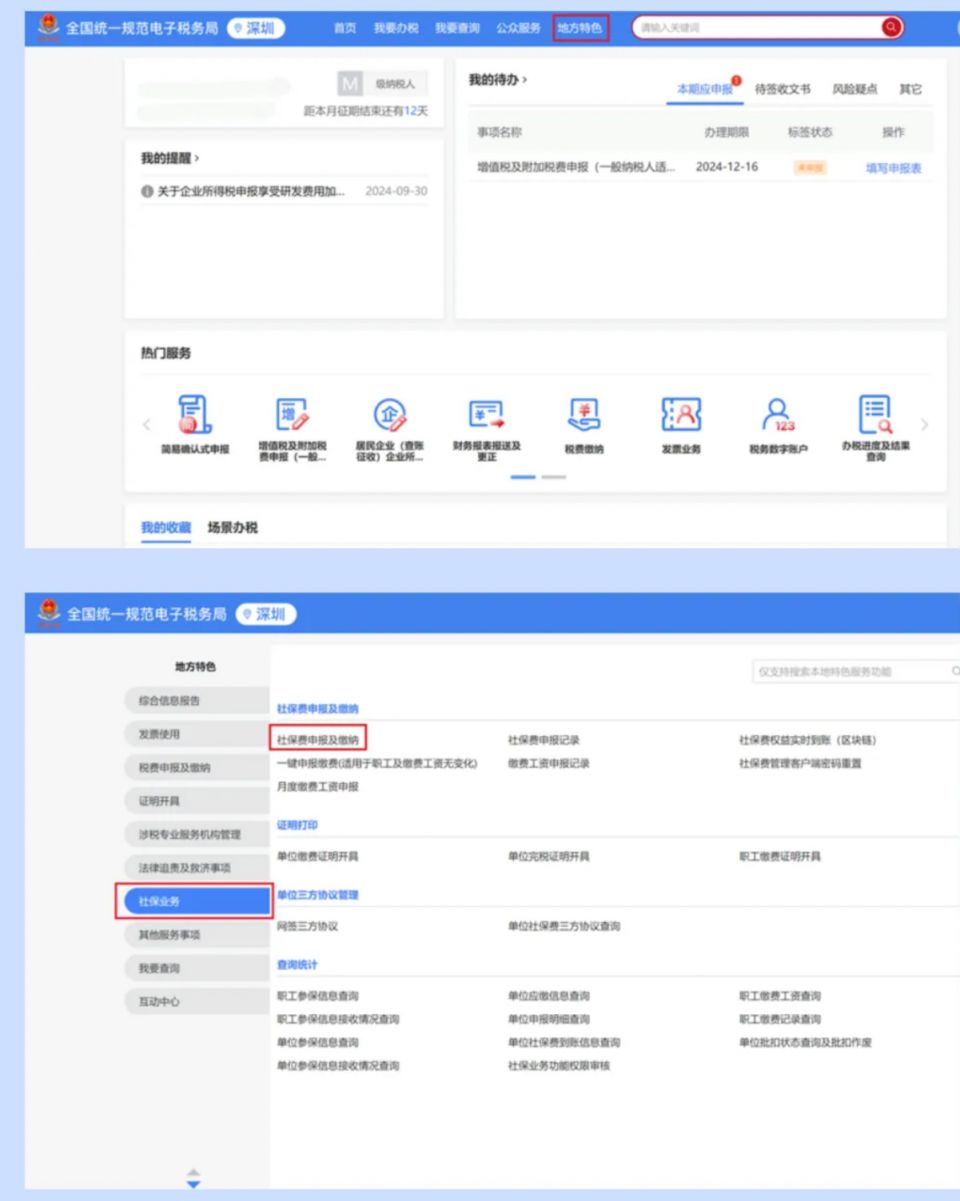Screen dimensions: 960x1201
Task: Click red search button in top bar
Action: pyautogui.click(x=891, y=28)
